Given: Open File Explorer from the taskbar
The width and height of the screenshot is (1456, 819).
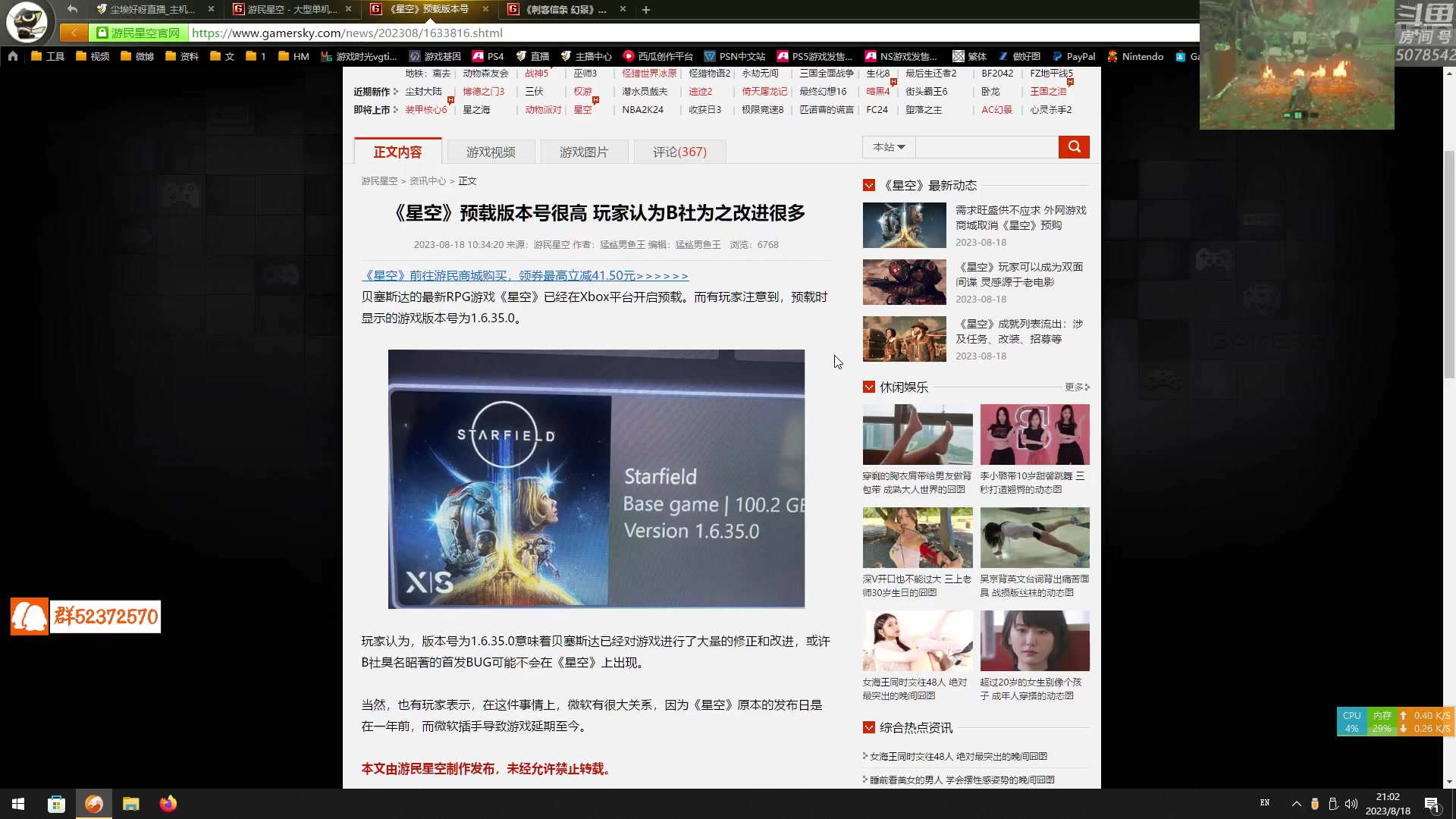Looking at the screenshot, I should (131, 804).
